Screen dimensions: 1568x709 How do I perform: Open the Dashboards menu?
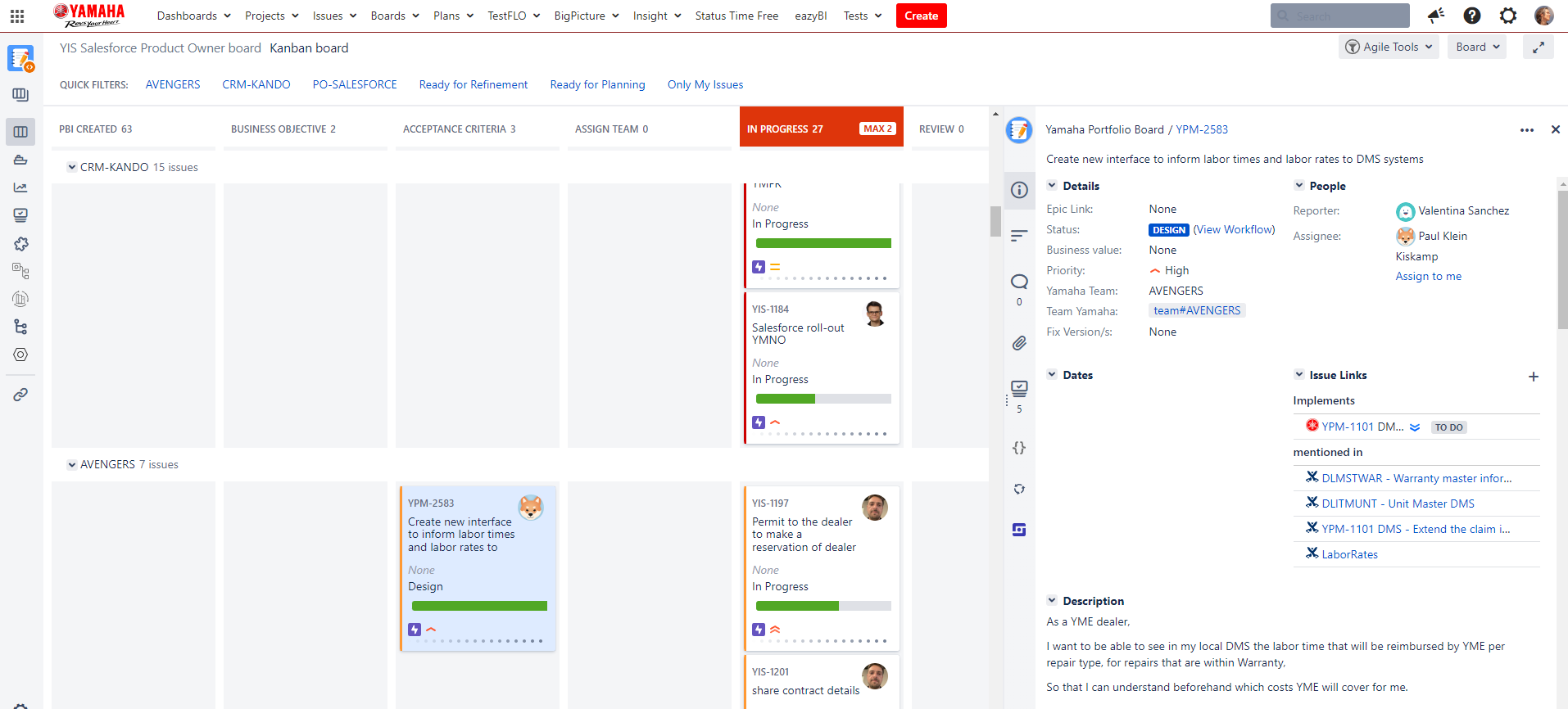click(x=194, y=16)
